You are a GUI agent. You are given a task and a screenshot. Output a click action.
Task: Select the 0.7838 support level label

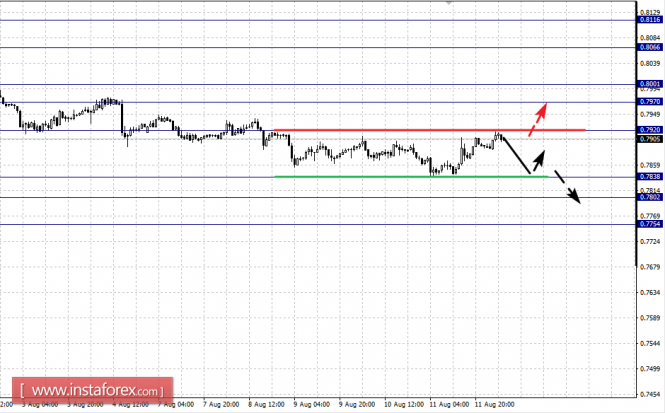click(650, 176)
